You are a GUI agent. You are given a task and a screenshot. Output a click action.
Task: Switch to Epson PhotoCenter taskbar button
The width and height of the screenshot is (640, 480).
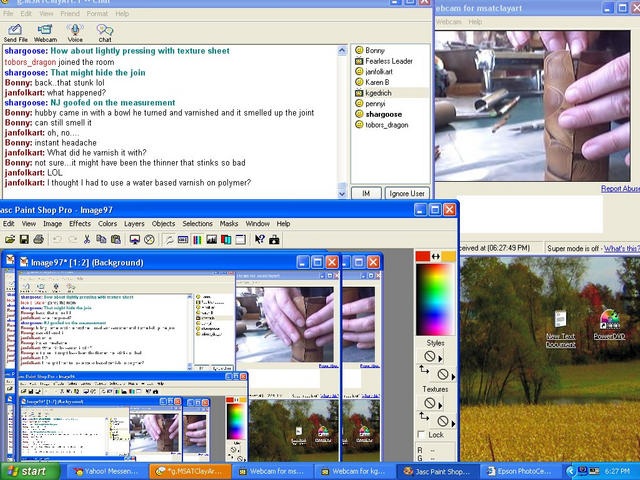pyautogui.click(x=520, y=471)
